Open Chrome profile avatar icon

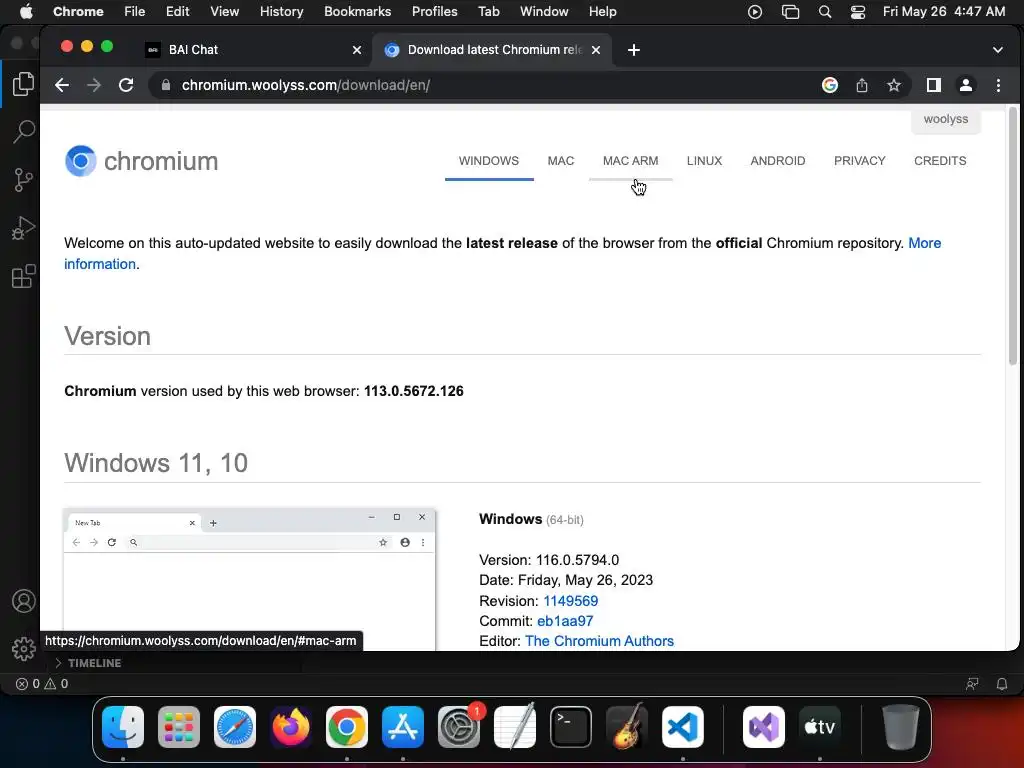[x=966, y=85]
